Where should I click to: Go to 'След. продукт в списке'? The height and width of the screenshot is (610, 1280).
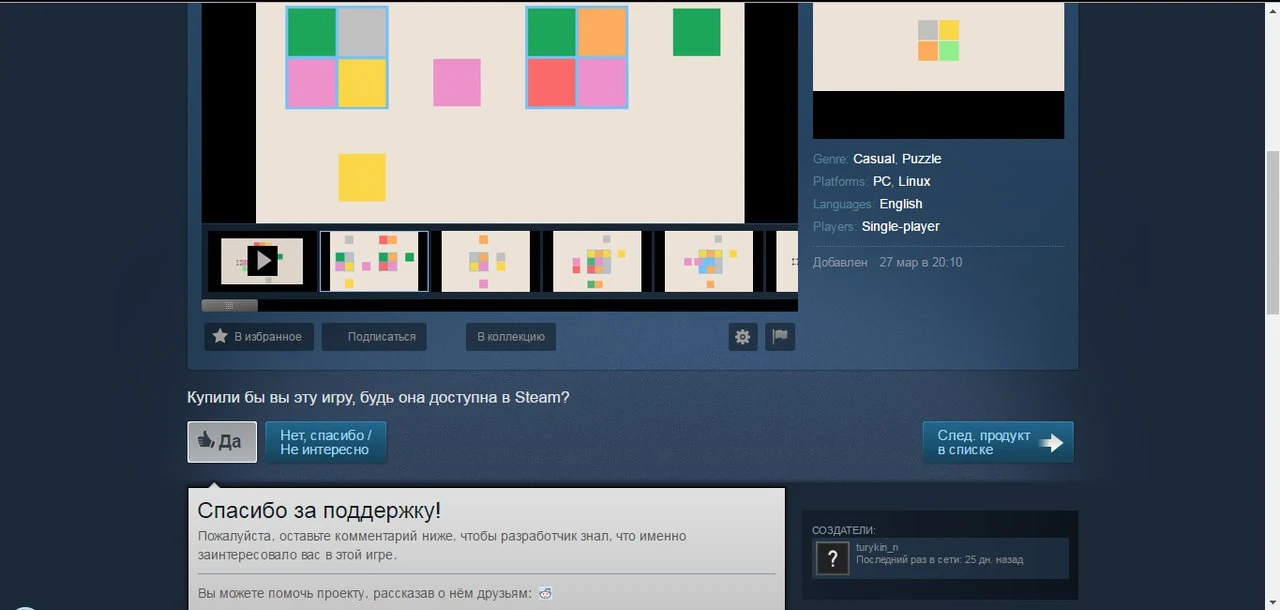(998, 442)
